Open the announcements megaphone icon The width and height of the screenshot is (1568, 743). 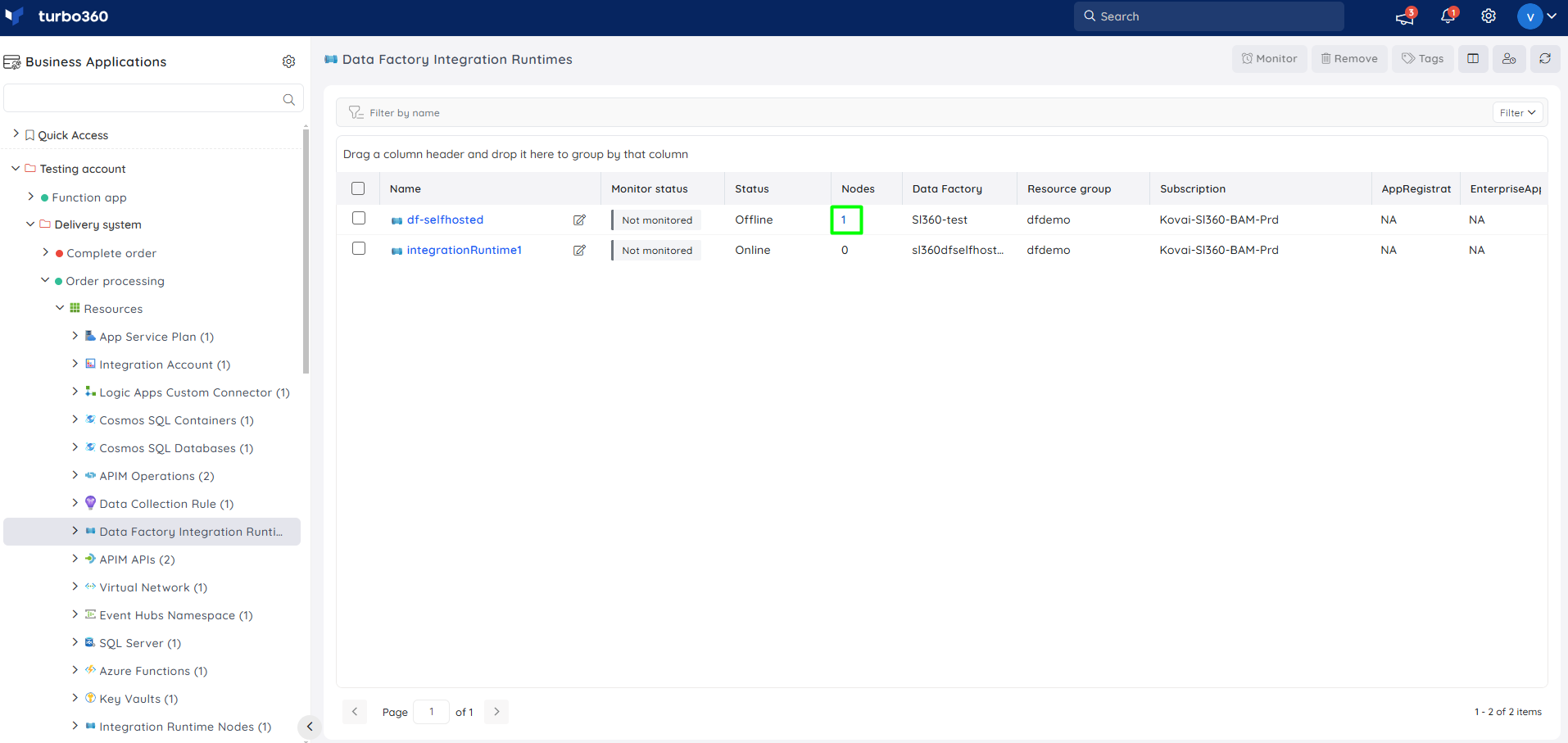[x=1405, y=16]
